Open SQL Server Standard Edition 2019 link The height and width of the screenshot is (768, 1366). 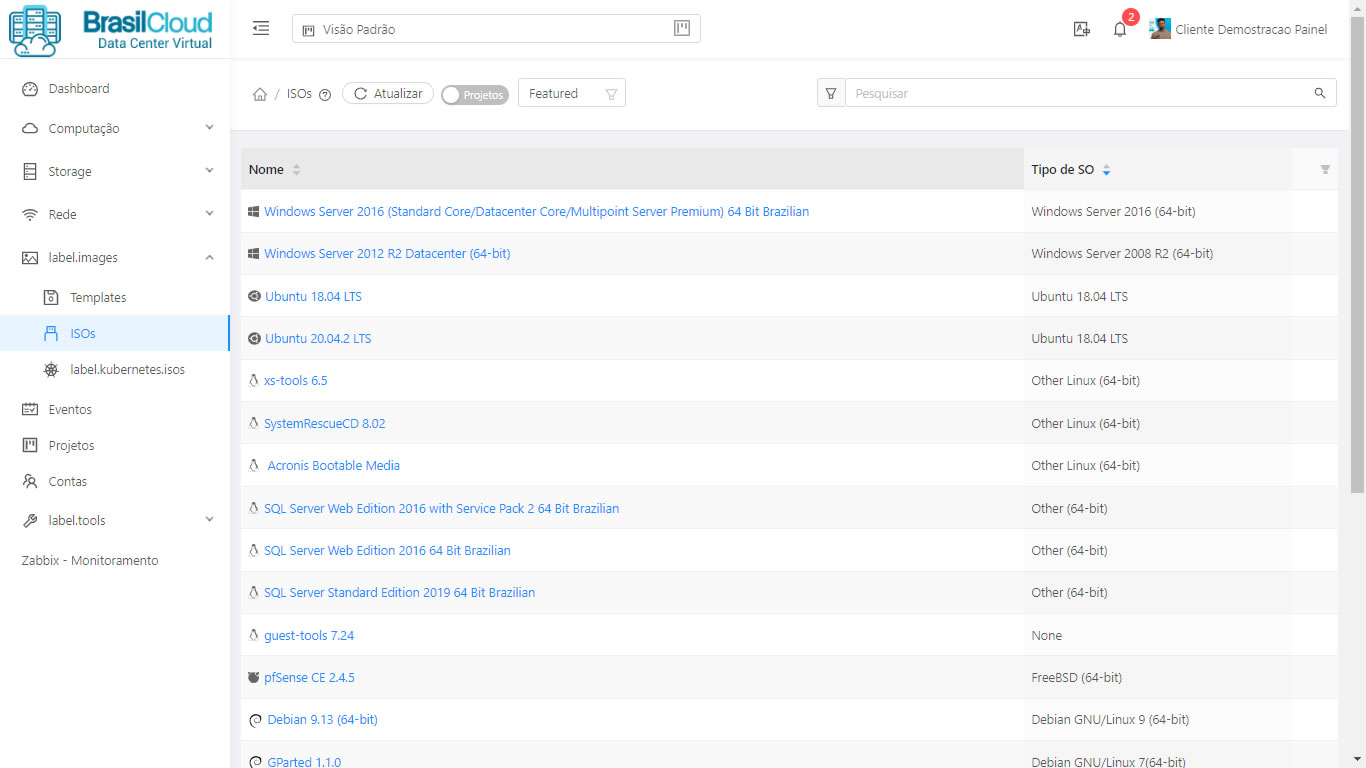tap(399, 592)
